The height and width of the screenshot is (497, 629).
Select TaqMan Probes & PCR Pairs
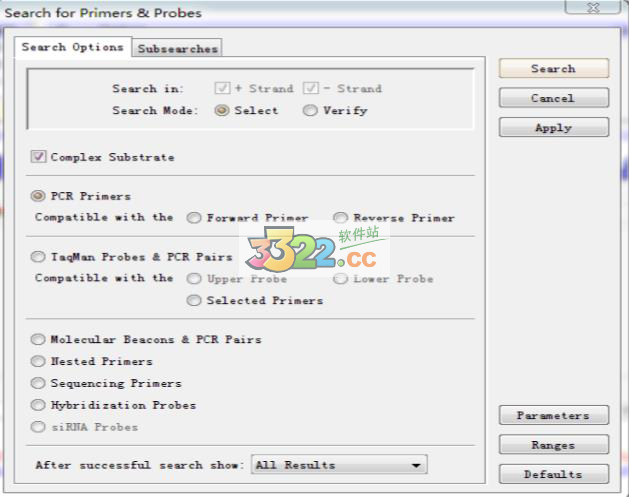pyautogui.click(x=38, y=257)
